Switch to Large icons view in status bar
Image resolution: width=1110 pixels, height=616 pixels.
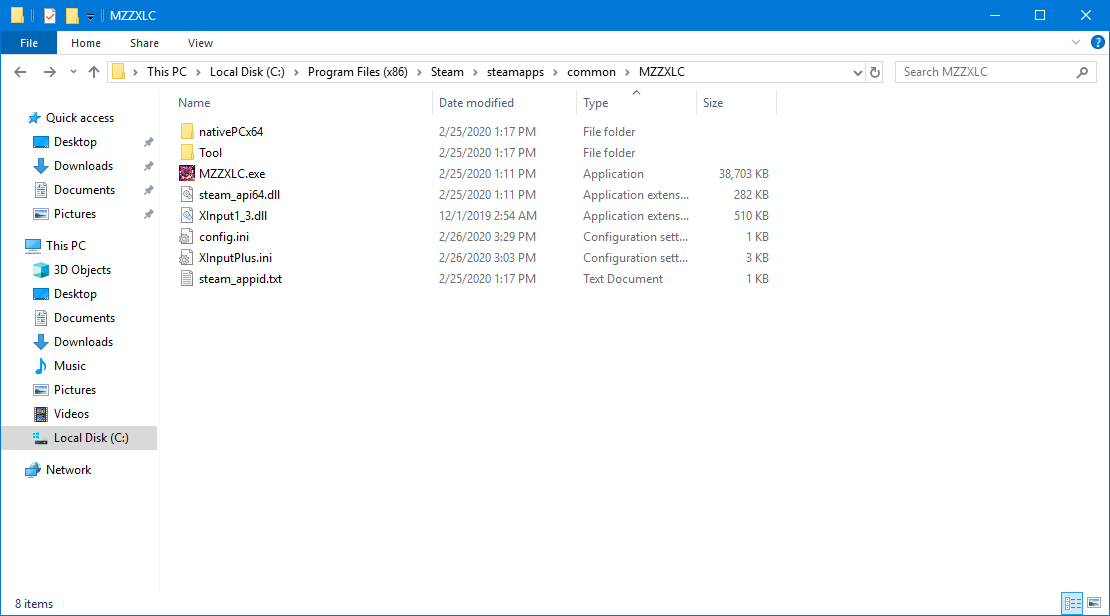(x=1094, y=603)
